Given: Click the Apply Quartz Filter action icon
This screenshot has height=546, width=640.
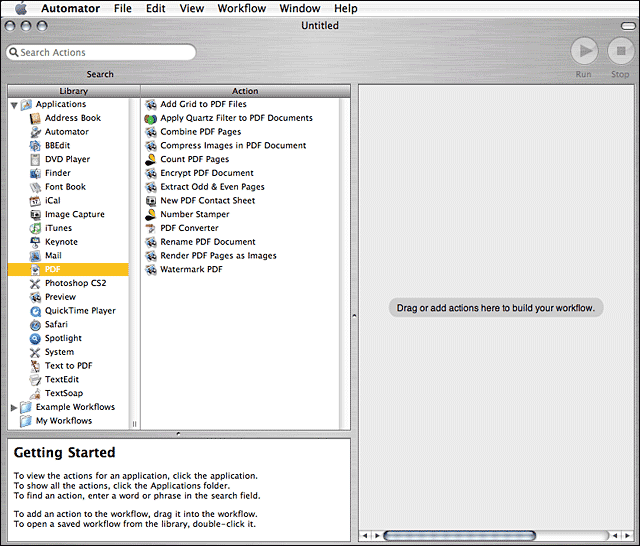Looking at the screenshot, I should (x=151, y=119).
